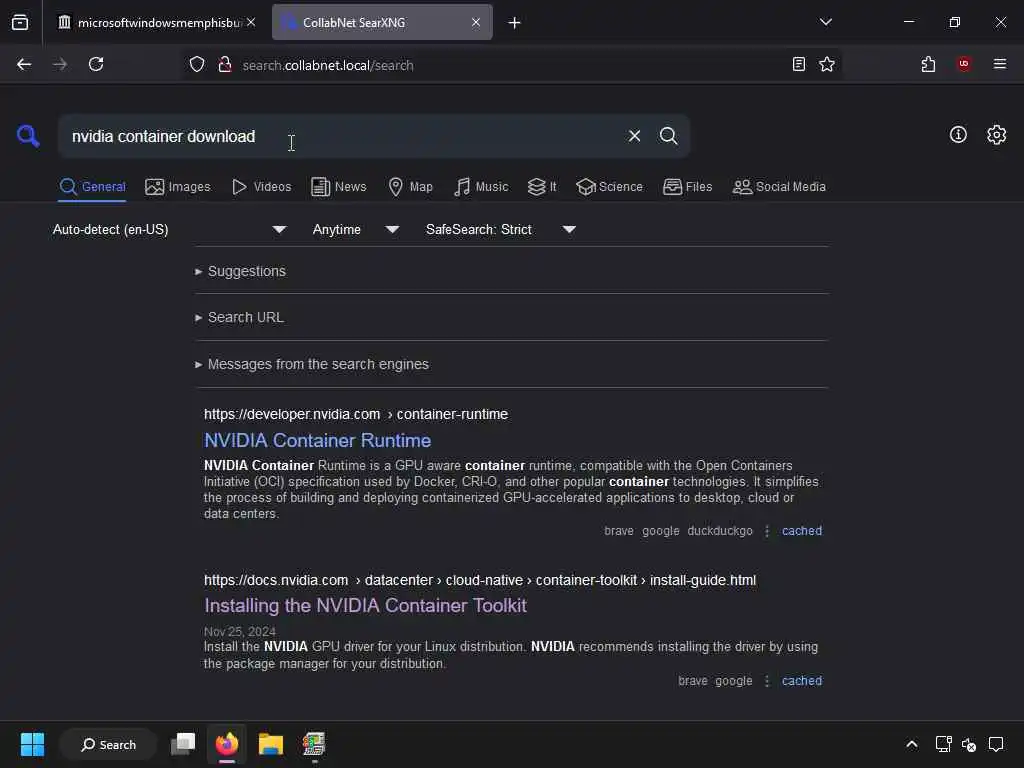Select the CollabNet SearXNG tab
1024x768 pixels.
coord(382,23)
